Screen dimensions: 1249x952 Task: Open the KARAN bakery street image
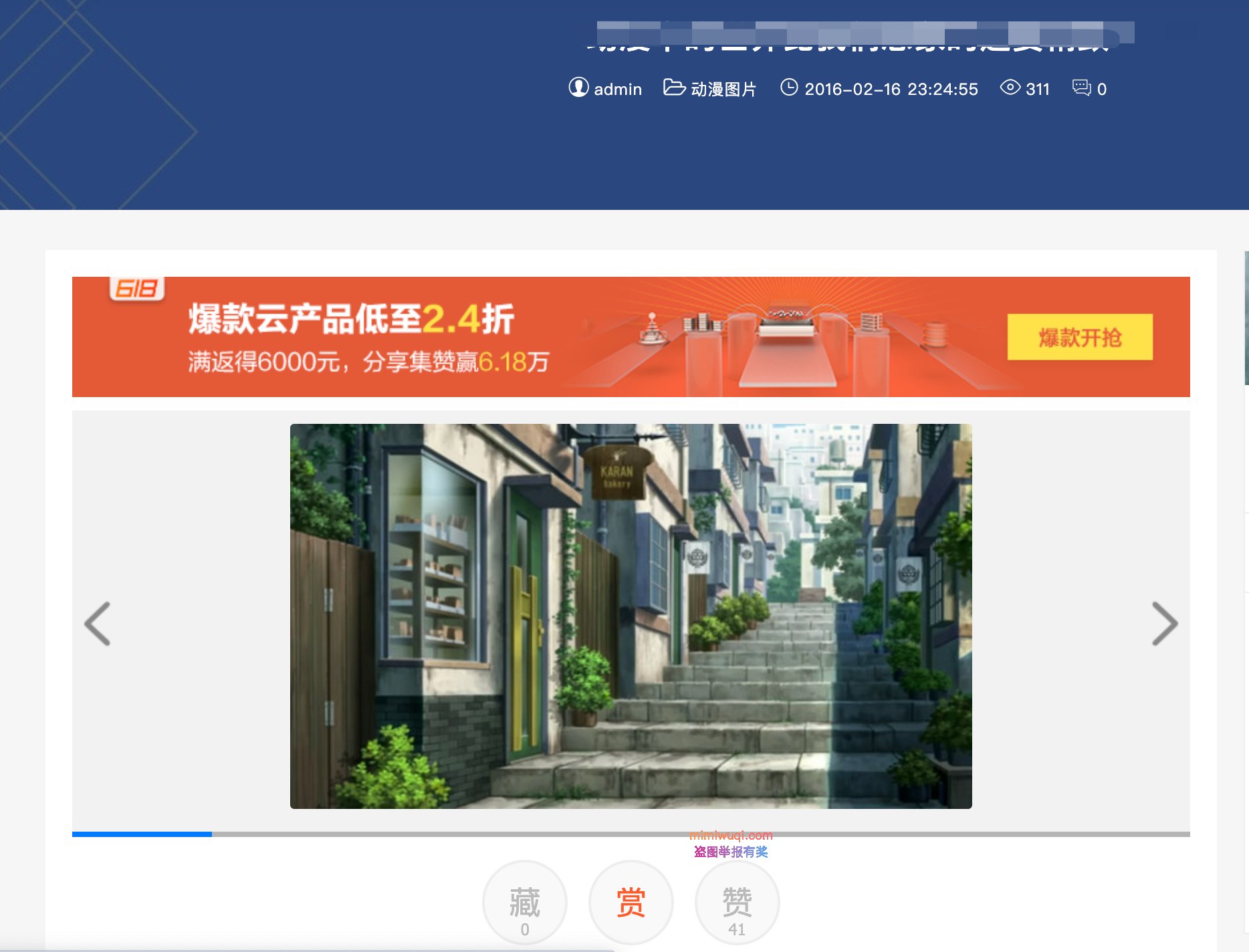tap(631, 616)
